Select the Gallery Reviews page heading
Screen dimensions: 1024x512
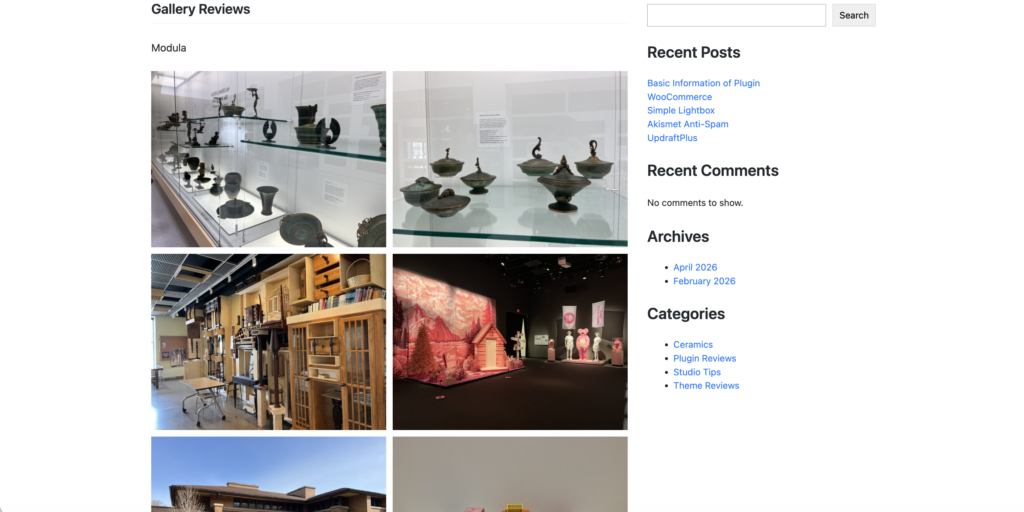tap(200, 9)
